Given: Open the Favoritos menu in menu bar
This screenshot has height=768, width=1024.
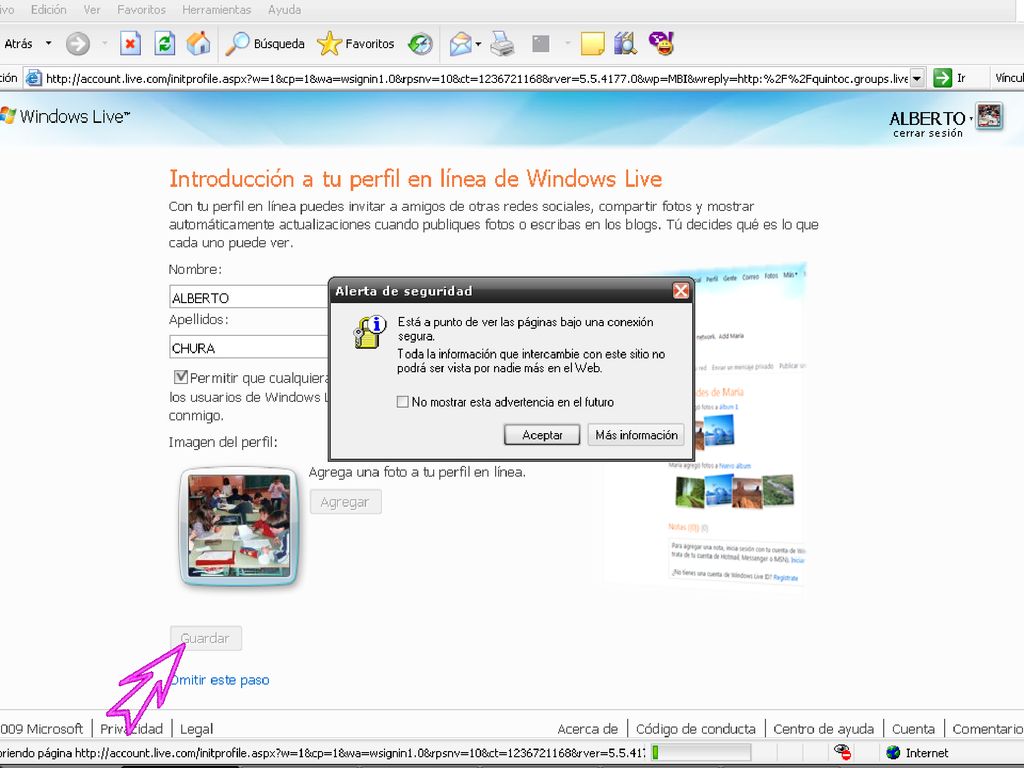Looking at the screenshot, I should [x=141, y=10].
